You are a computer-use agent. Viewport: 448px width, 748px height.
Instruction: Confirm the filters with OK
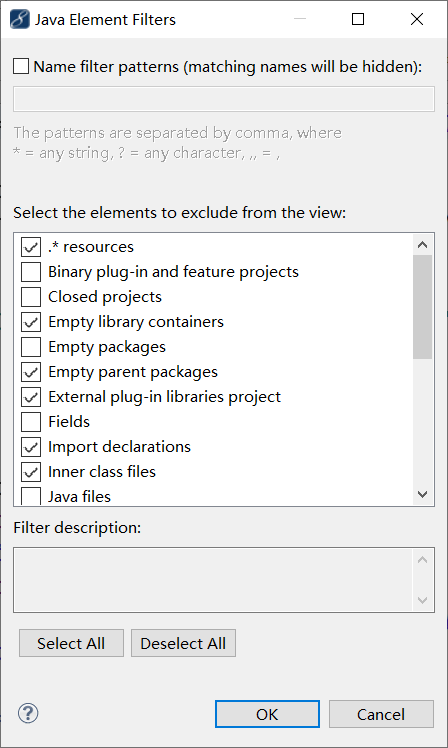point(267,714)
